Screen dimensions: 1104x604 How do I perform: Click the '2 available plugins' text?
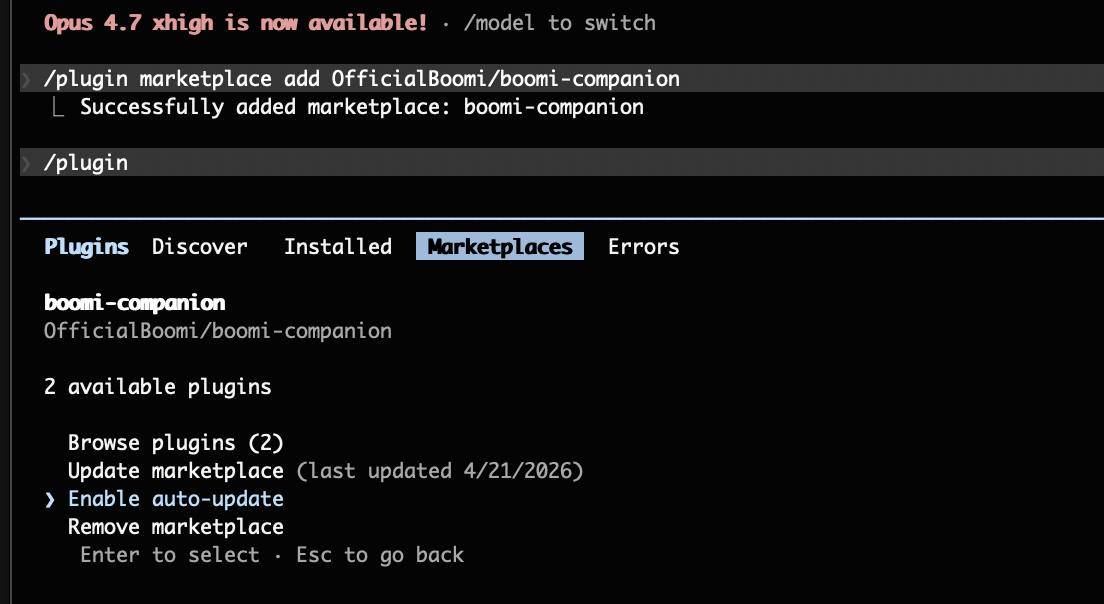point(158,386)
